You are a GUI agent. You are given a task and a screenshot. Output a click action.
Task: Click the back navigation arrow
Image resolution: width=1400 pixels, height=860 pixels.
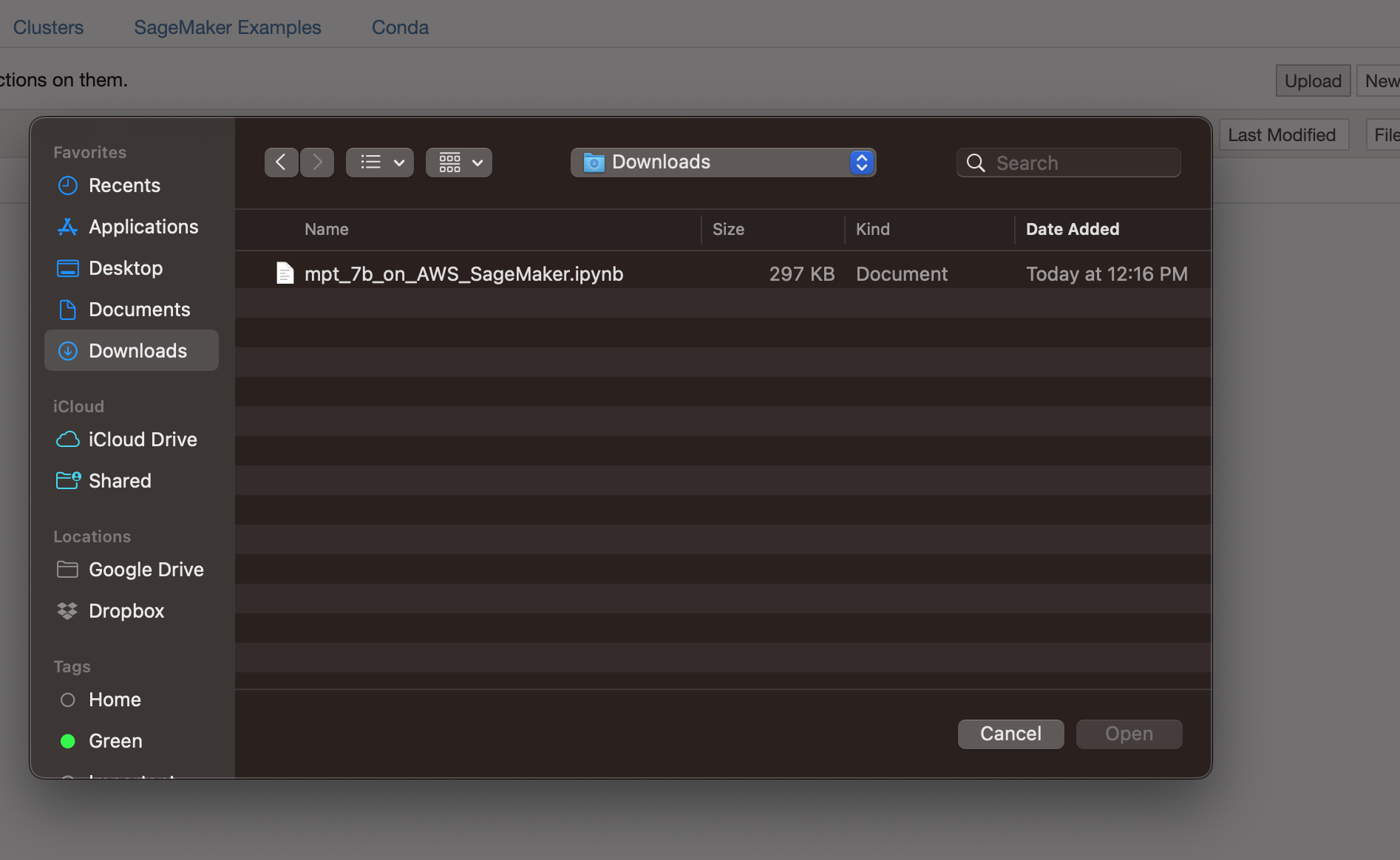click(x=281, y=162)
